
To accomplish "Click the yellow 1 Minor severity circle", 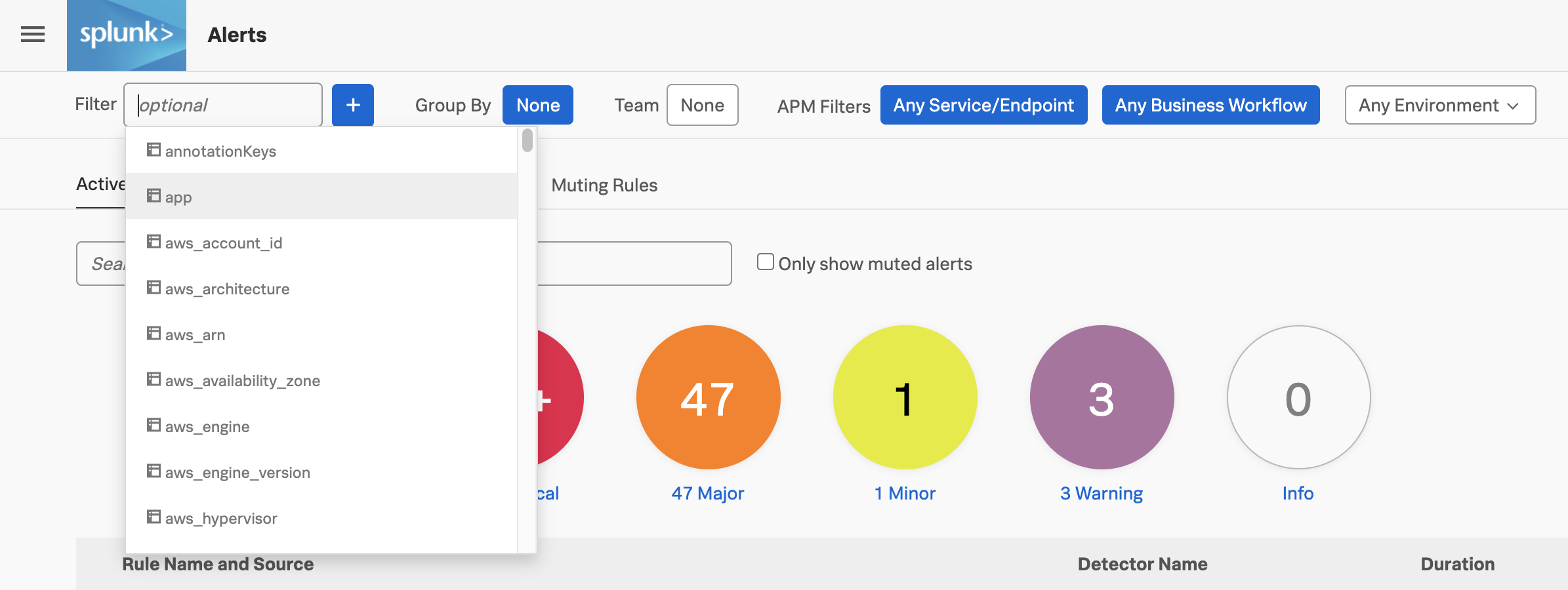I will coord(905,397).
